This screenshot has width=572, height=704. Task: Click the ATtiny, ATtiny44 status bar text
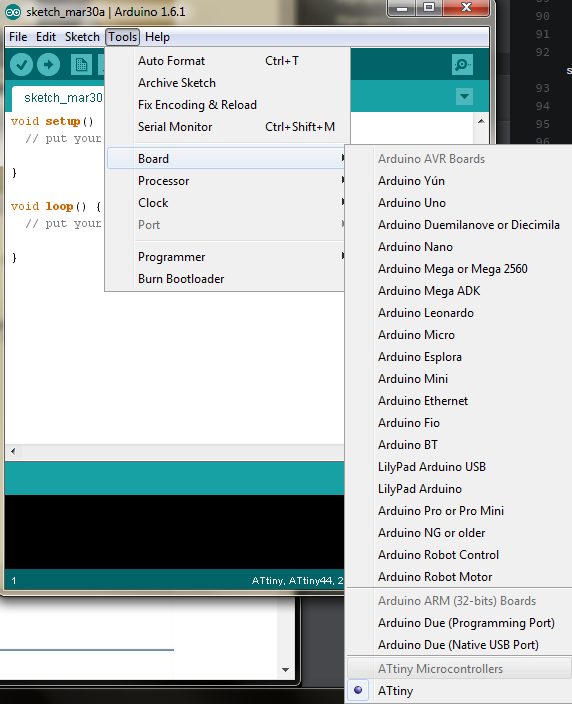coord(297,581)
